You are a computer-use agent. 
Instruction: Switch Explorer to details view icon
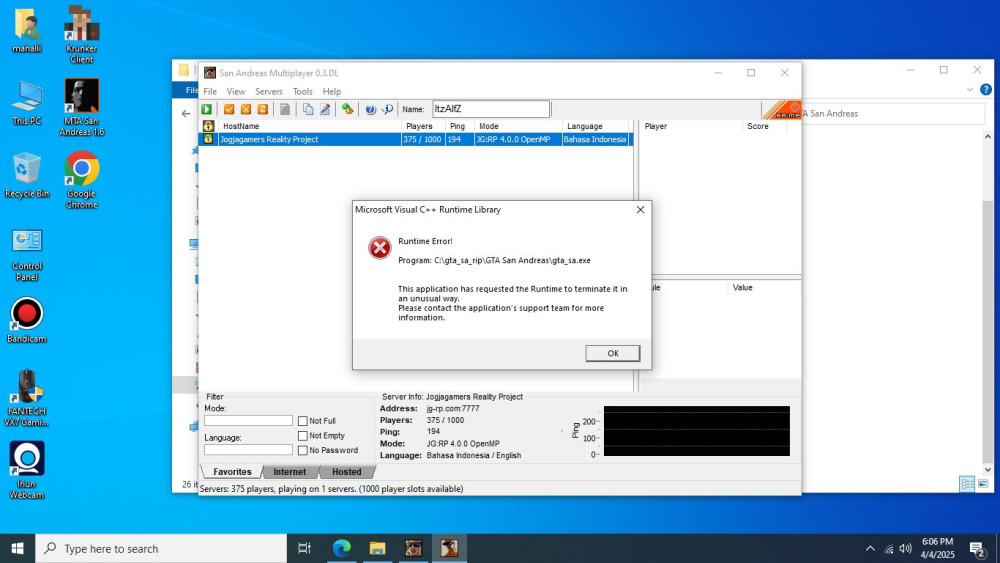click(967, 484)
